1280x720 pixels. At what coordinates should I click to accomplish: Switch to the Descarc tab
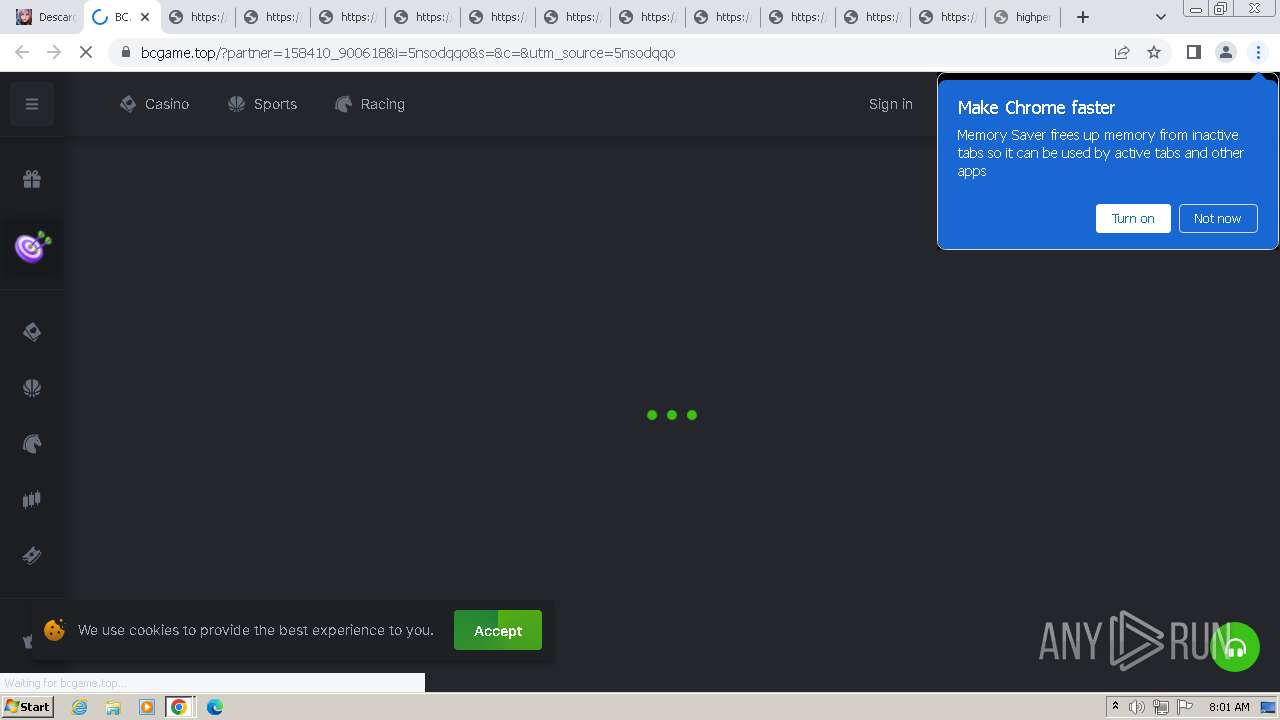click(x=46, y=17)
